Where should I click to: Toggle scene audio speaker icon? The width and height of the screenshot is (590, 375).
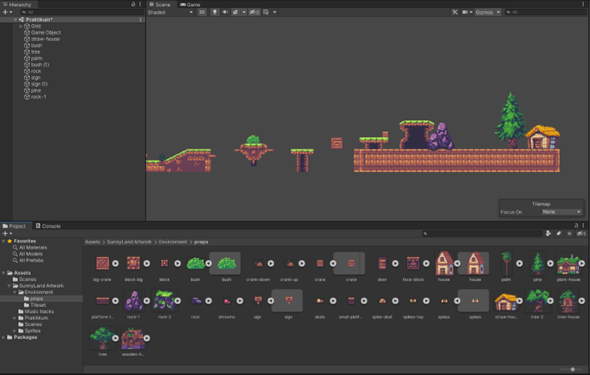[x=225, y=12]
